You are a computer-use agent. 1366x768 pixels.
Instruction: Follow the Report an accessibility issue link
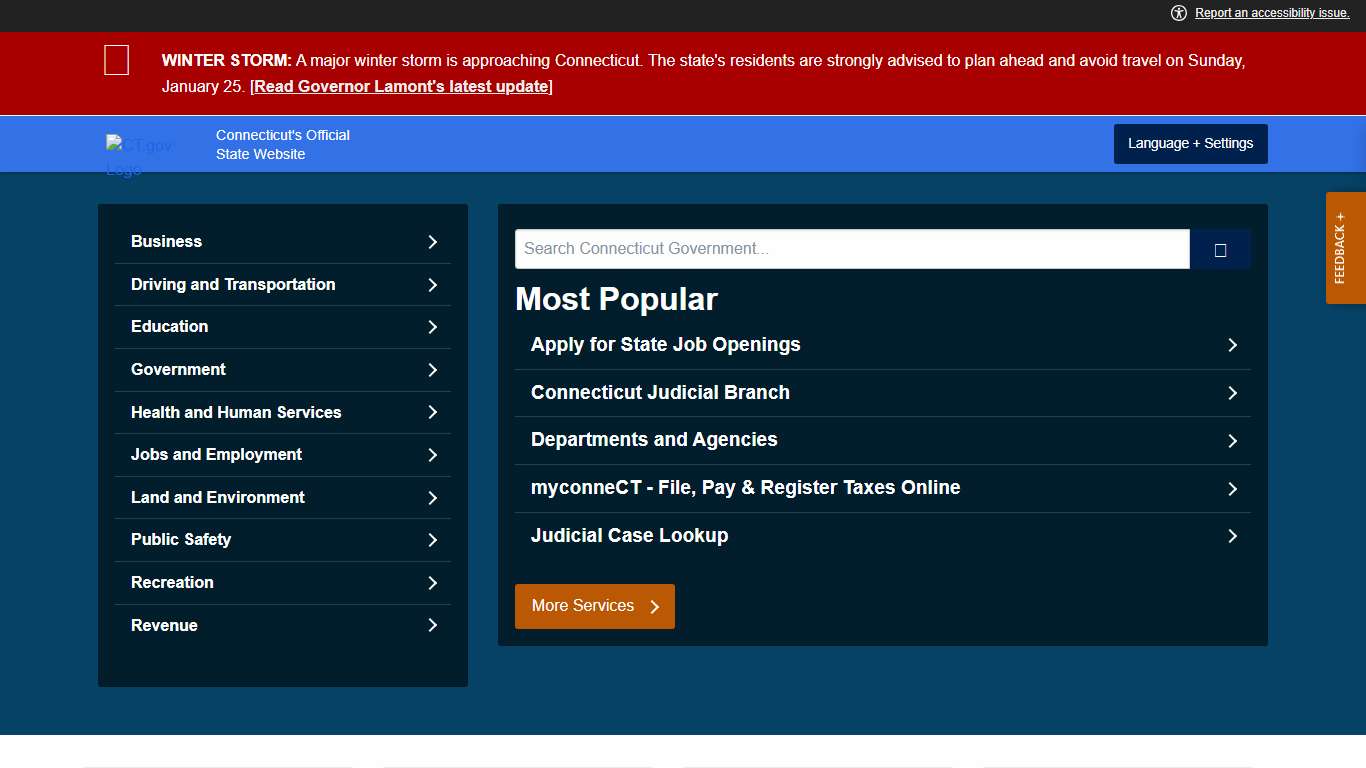pyautogui.click(x=1272, y=13)
